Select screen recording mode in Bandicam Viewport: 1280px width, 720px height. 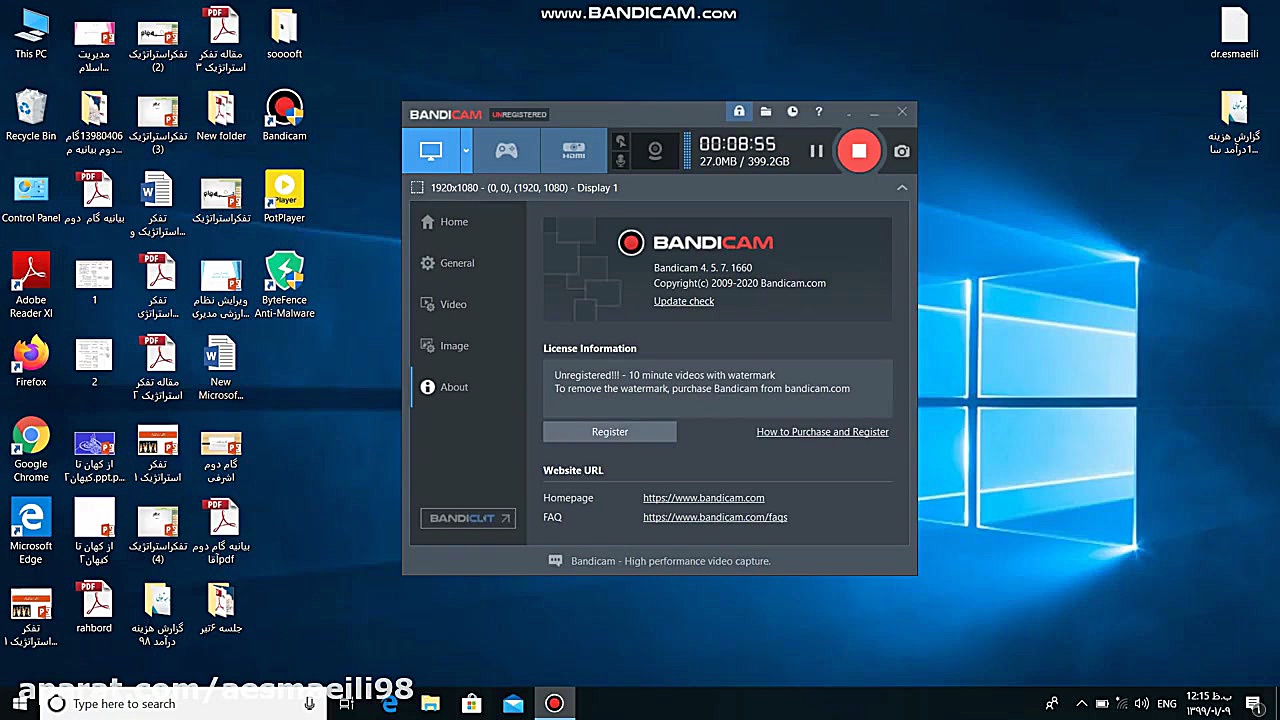click(431, 151)
